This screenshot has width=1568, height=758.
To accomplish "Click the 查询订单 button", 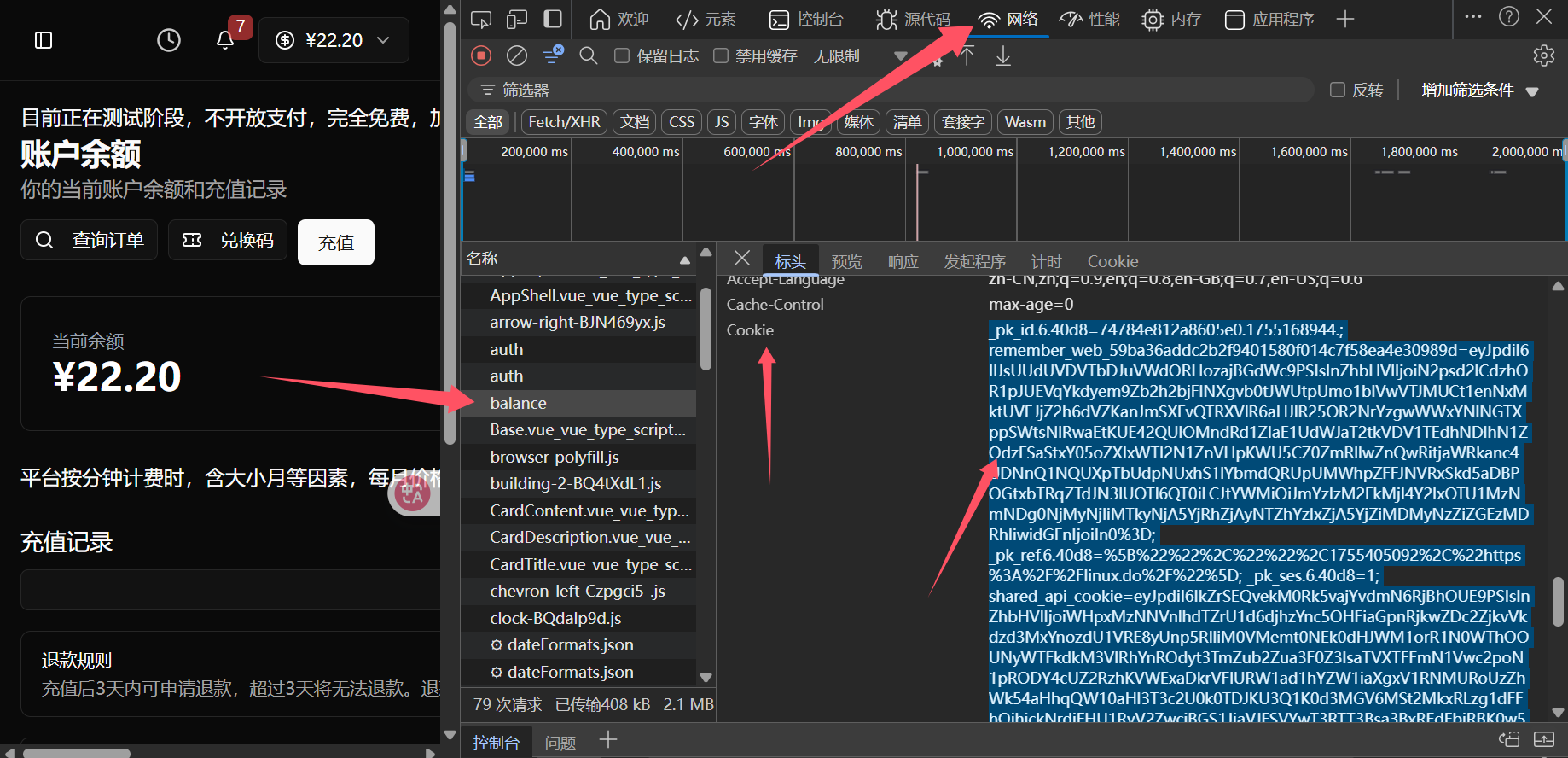I will point(90,240).
